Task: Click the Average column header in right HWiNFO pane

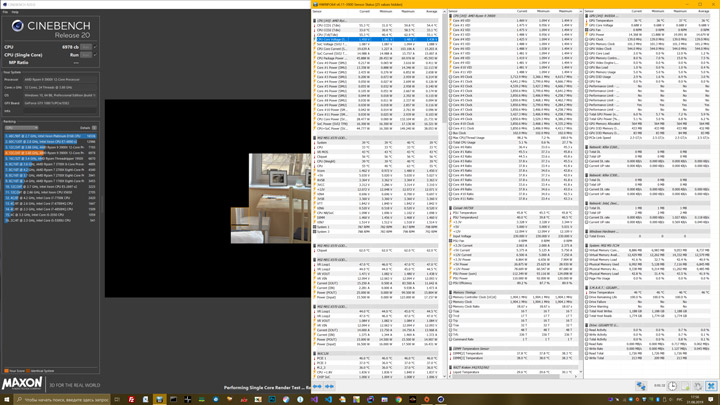Action: coord(703,11)
